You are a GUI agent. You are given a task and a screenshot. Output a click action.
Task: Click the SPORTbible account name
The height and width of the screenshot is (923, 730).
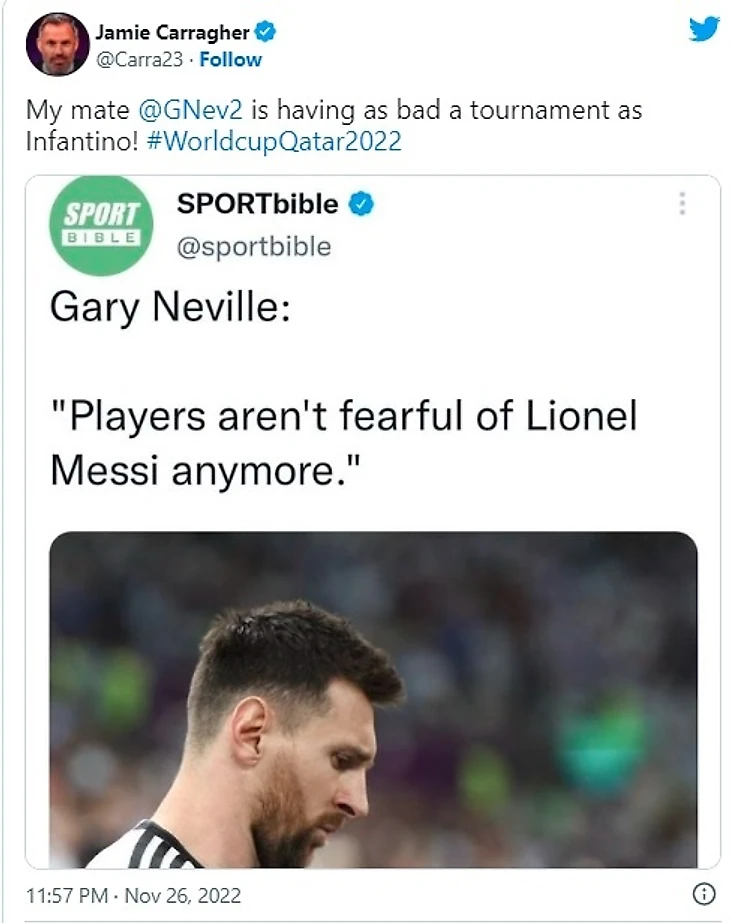[257, 205]
